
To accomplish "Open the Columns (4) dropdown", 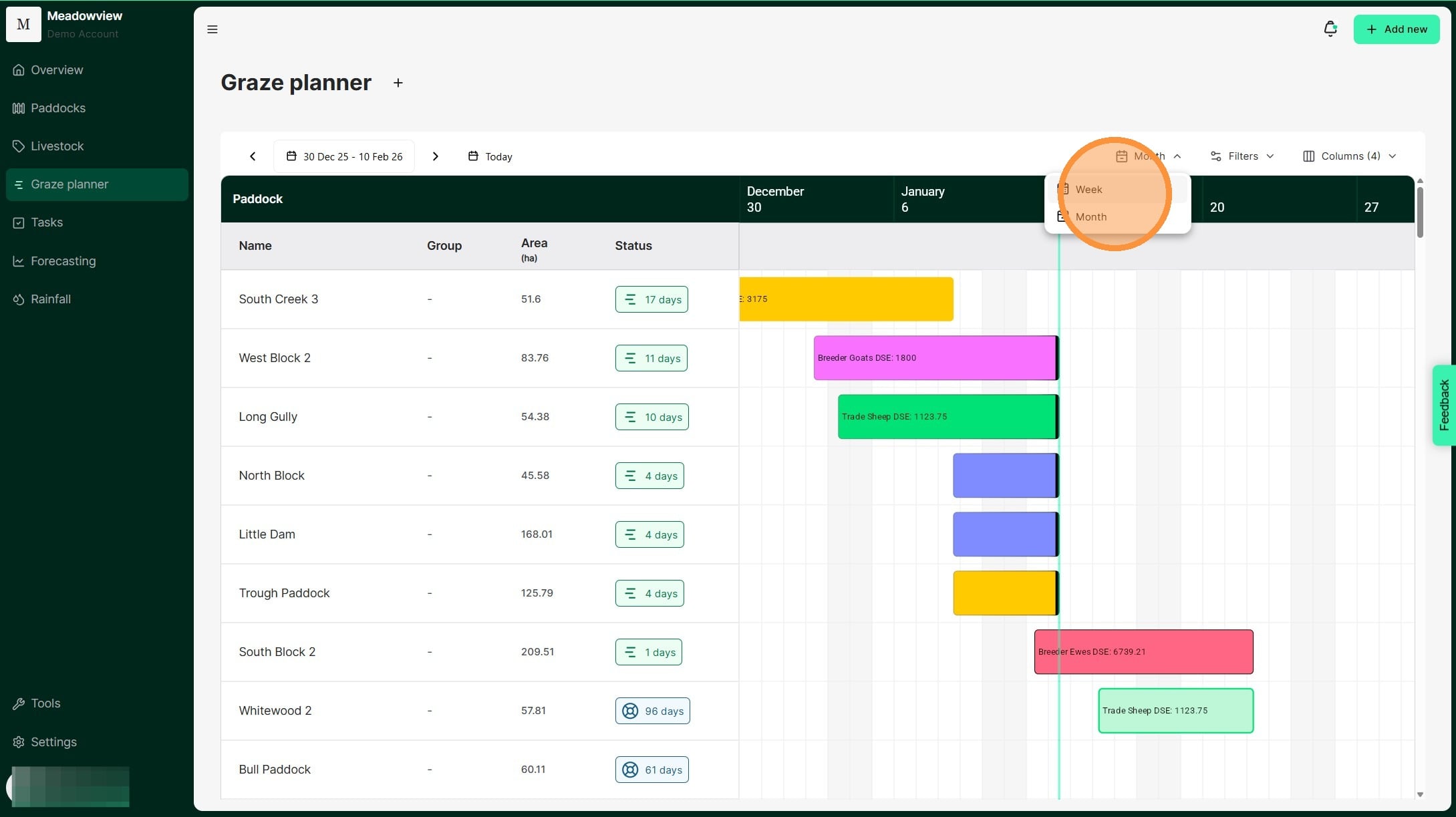I will pyautogui.click(x=1349, y=156).
